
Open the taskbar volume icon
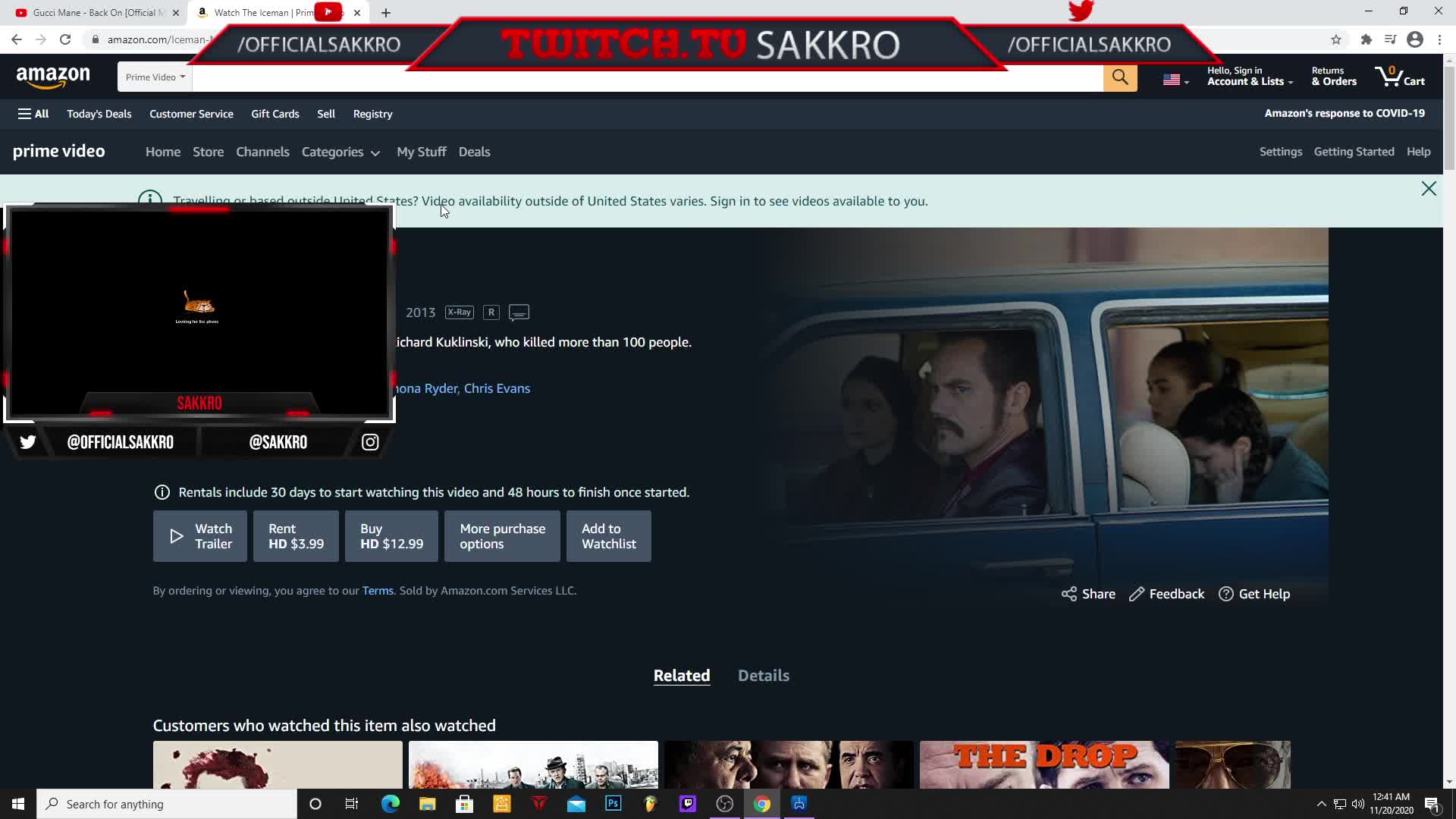(x=1357, y=804)
